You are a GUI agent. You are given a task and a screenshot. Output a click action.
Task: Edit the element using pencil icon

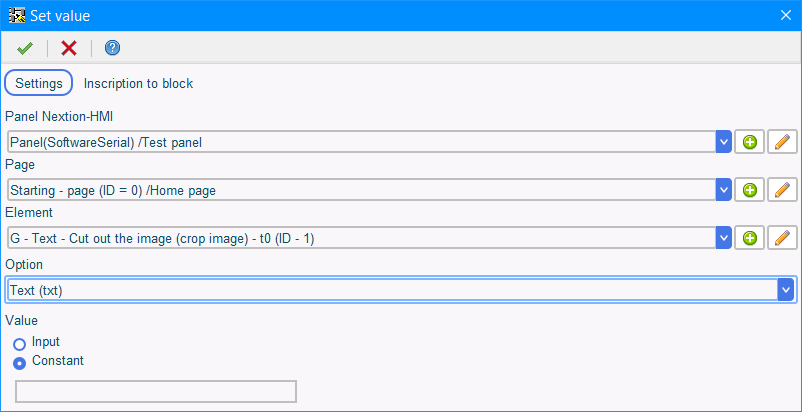(783, 238)
